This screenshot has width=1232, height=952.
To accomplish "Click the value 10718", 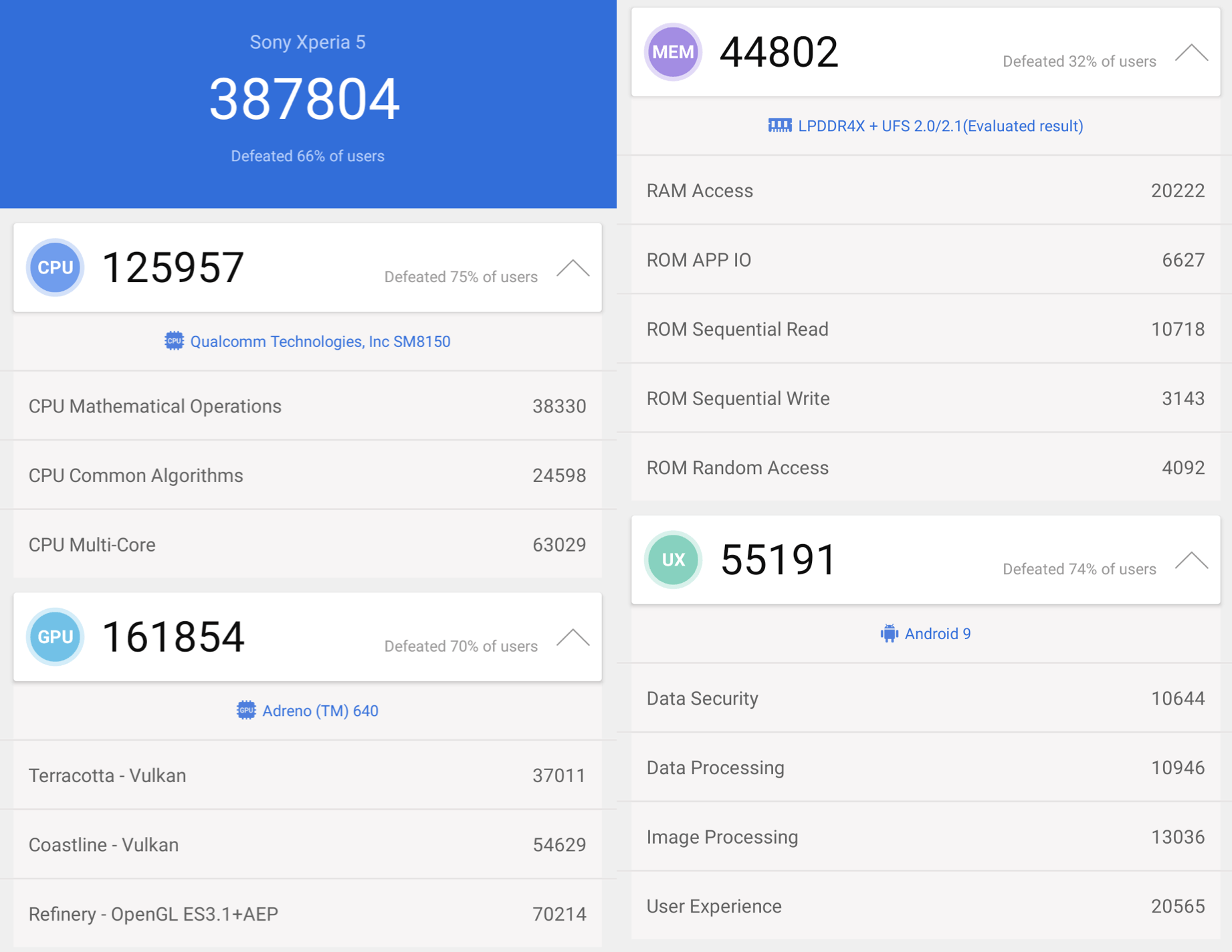I will 1178,329.
